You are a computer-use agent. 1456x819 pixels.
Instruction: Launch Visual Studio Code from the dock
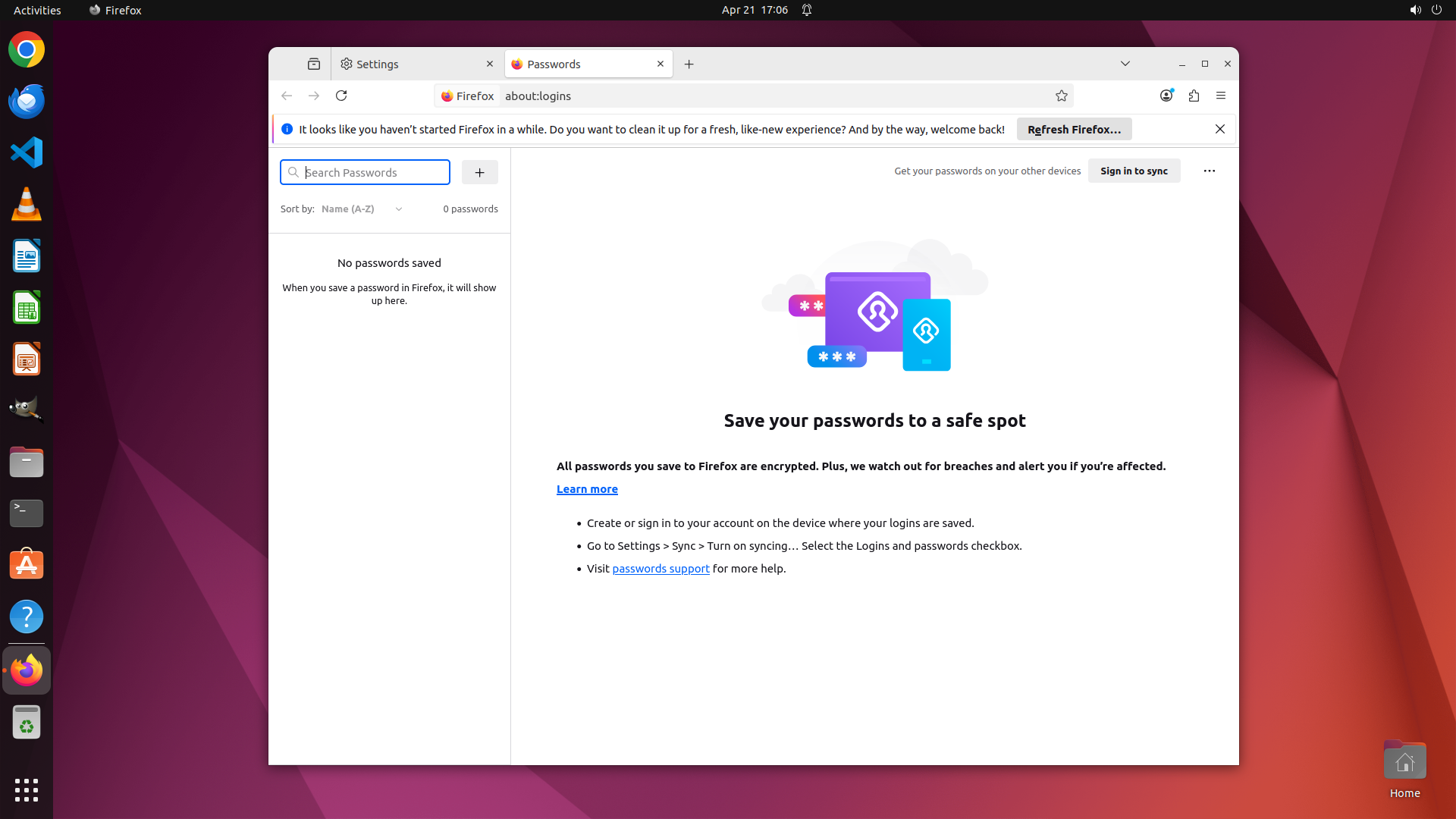(x=27, y=152)
